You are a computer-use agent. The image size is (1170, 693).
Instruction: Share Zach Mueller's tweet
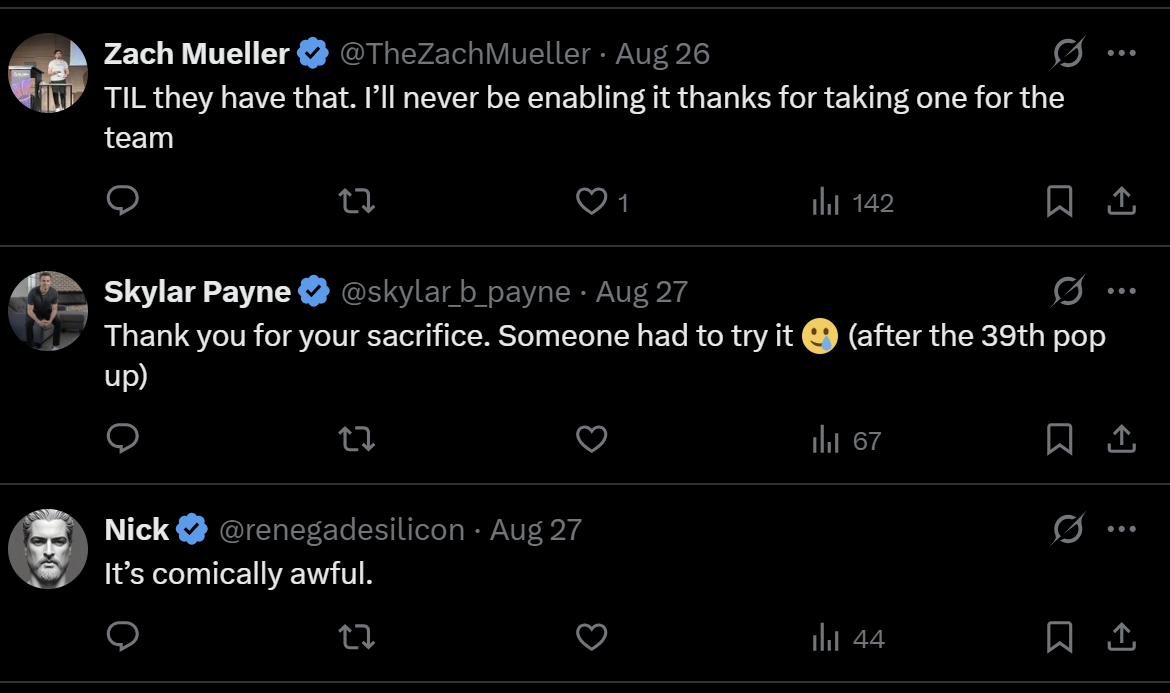1121,202
